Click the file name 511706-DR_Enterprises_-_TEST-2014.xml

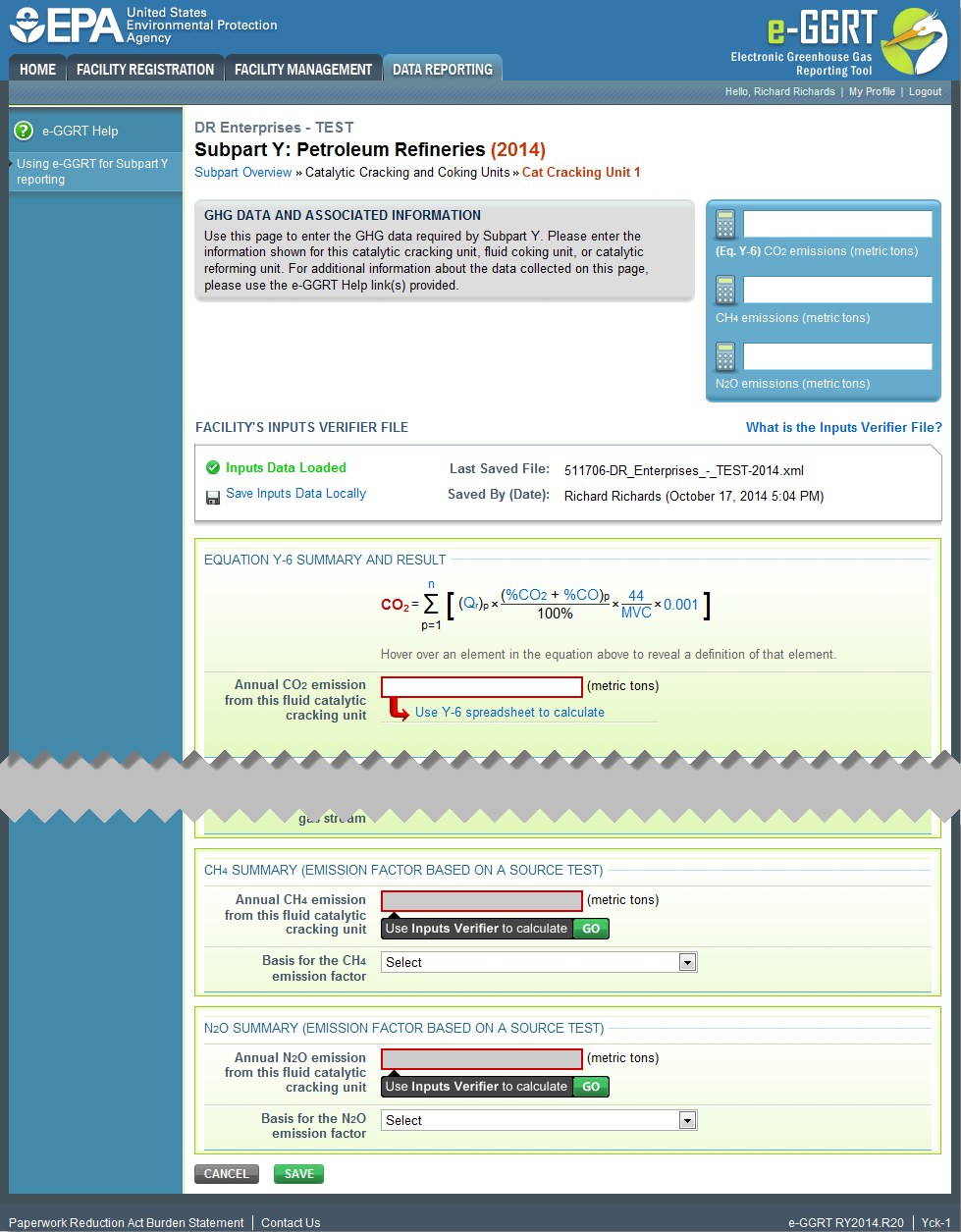[684, 470]
